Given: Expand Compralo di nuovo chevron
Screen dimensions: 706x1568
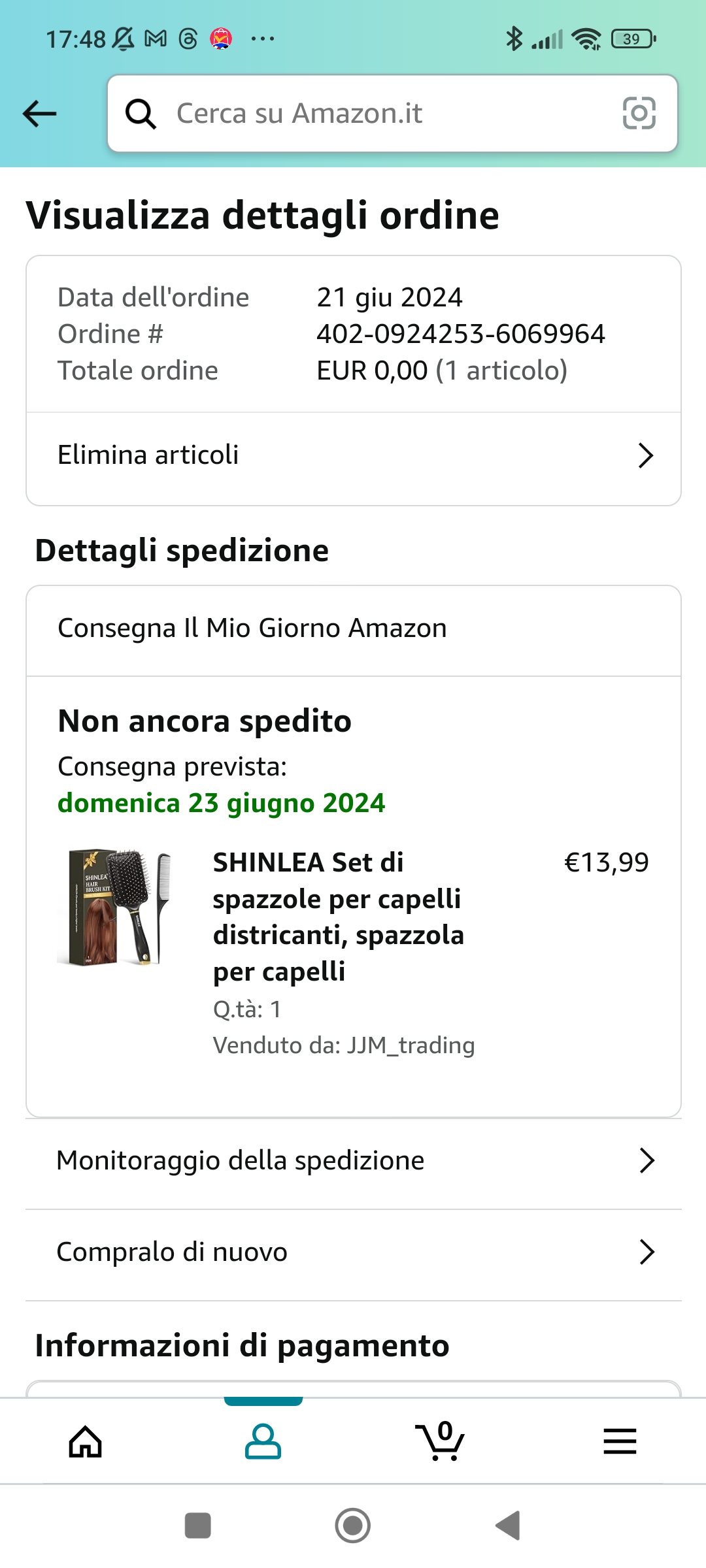Looking at the screenshot, I should point(647,1252).
